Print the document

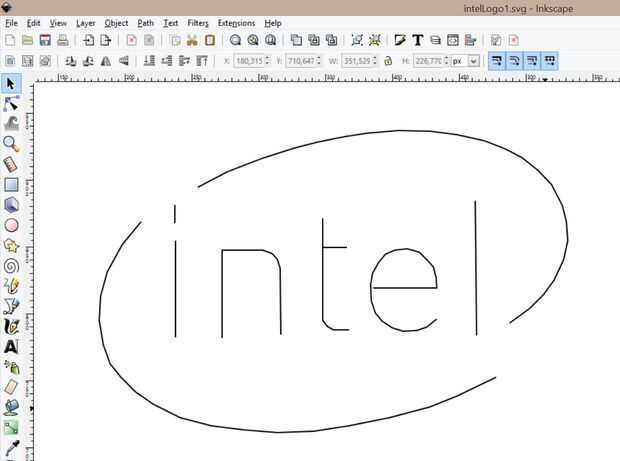pyautogui.click(x=62, y=40)
